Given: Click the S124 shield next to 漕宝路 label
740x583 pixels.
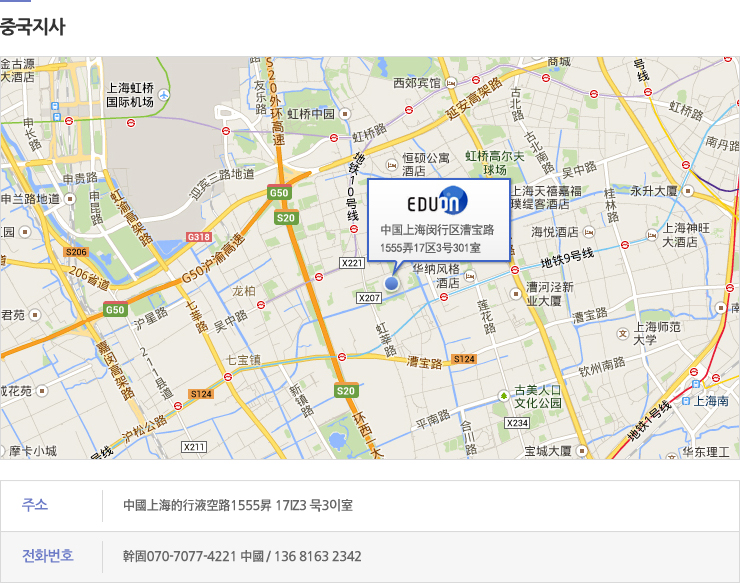Looking at the screenshot, I should click(464, 359).
